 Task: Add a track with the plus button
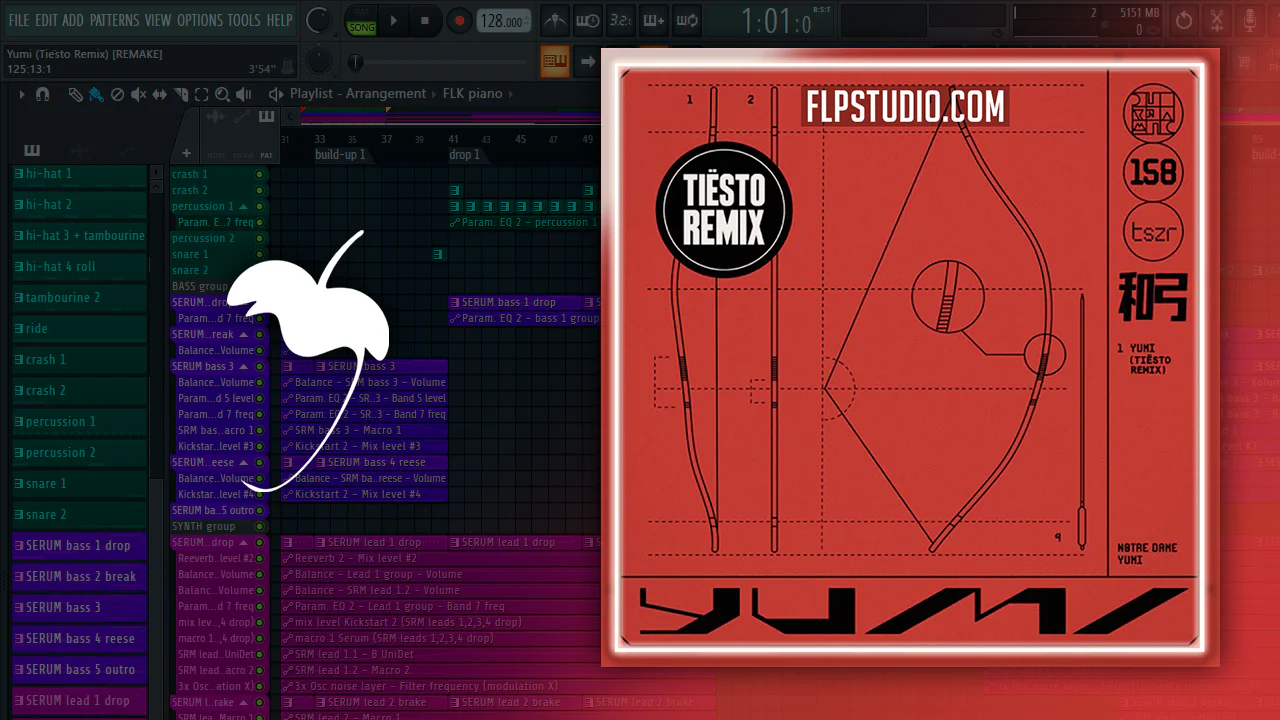point(186,153)
